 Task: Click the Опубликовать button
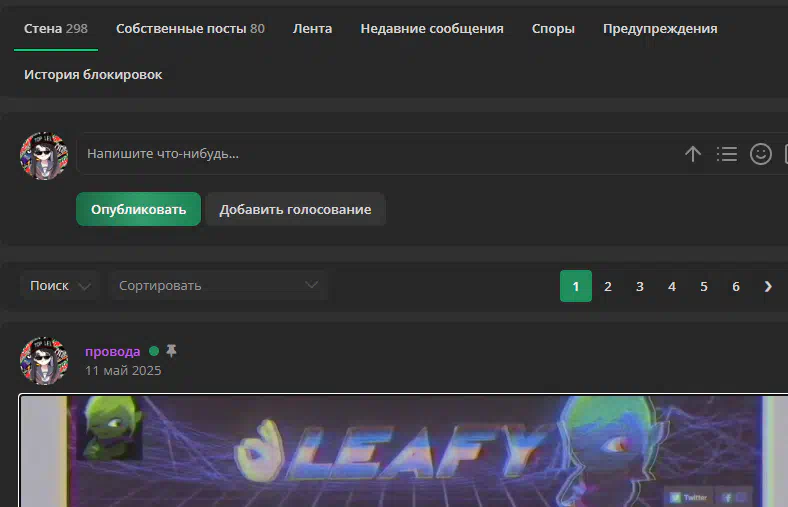point(138,209)
